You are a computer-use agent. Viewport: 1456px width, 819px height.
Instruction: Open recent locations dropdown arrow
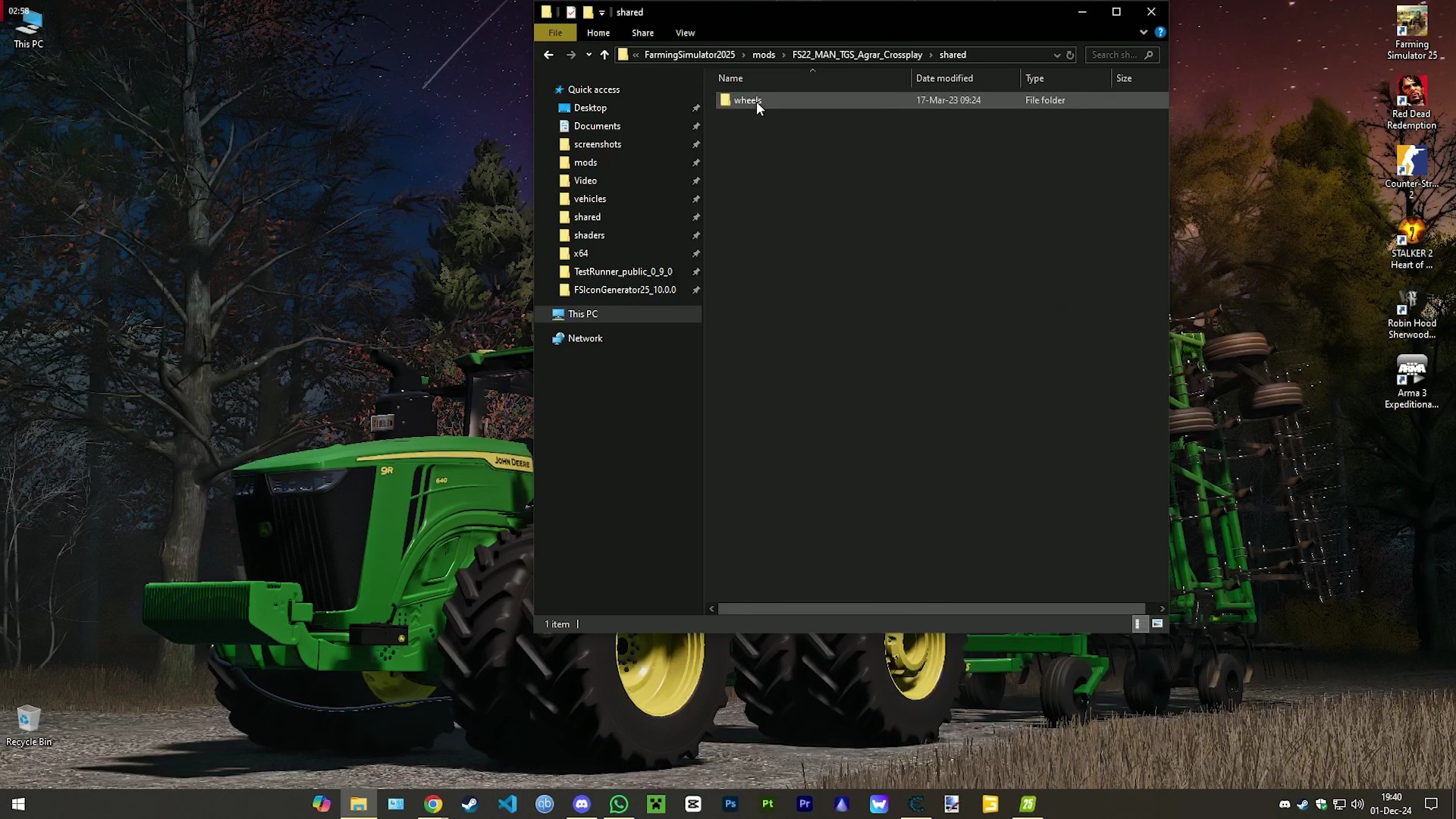coord(588,55)
